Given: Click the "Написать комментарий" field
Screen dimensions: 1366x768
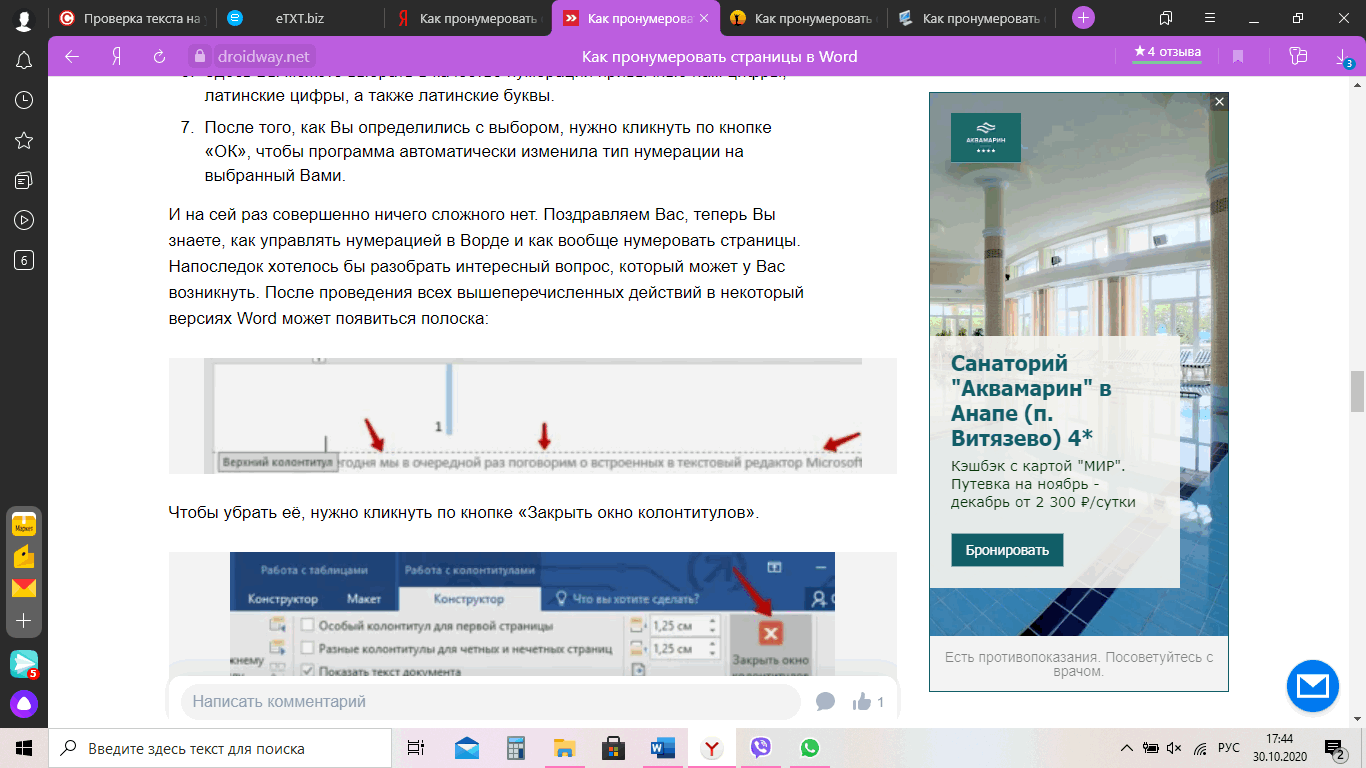Looking at the screenshot, I should [490, 702].
